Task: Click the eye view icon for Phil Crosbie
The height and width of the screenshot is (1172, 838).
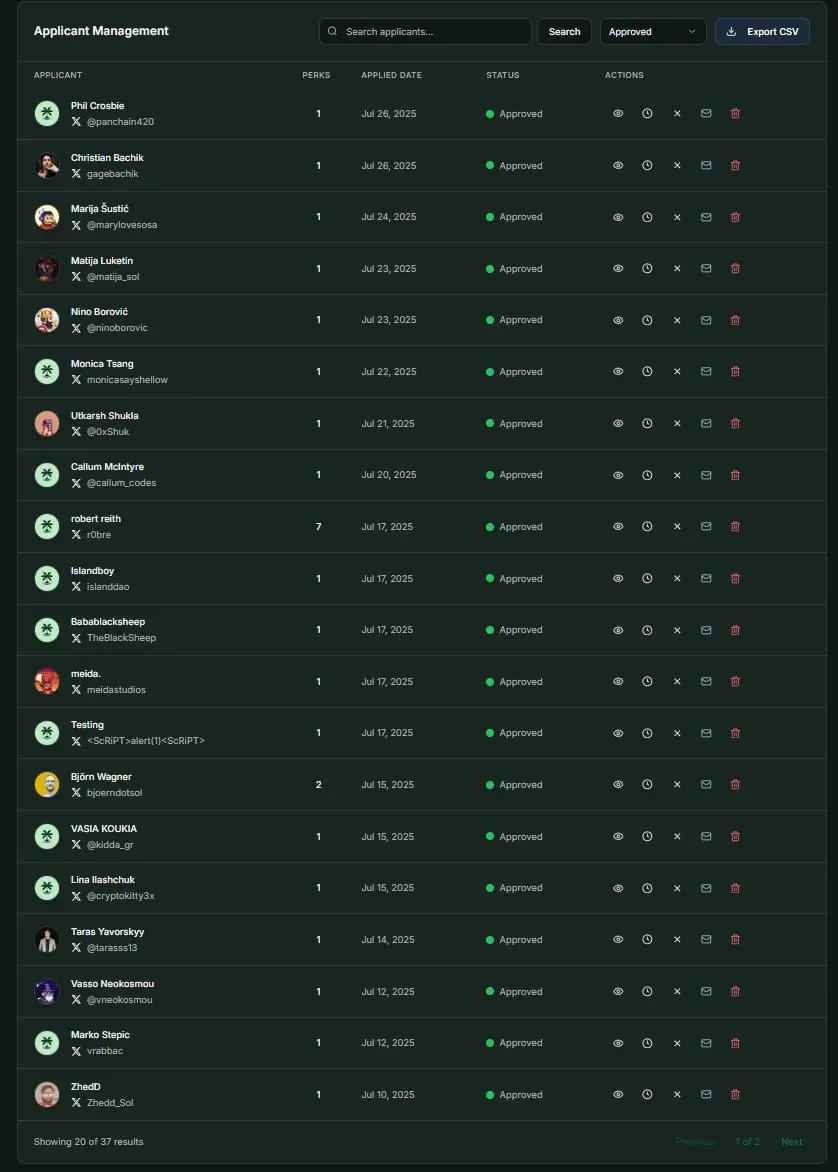Action: click(618, 114)
